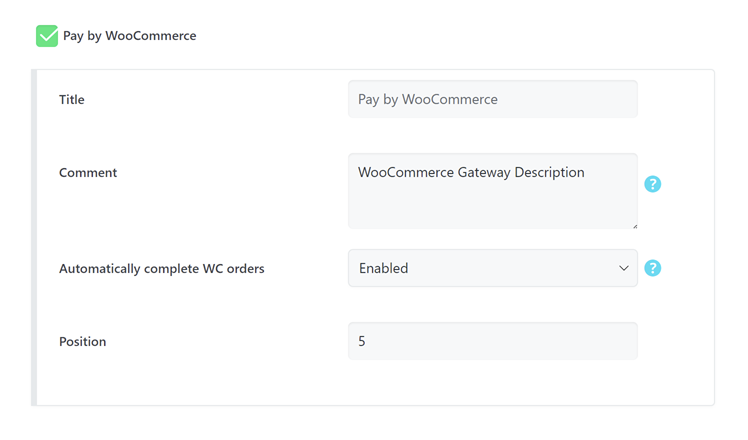
Task: Click the Comment field label
Action: 88,173
